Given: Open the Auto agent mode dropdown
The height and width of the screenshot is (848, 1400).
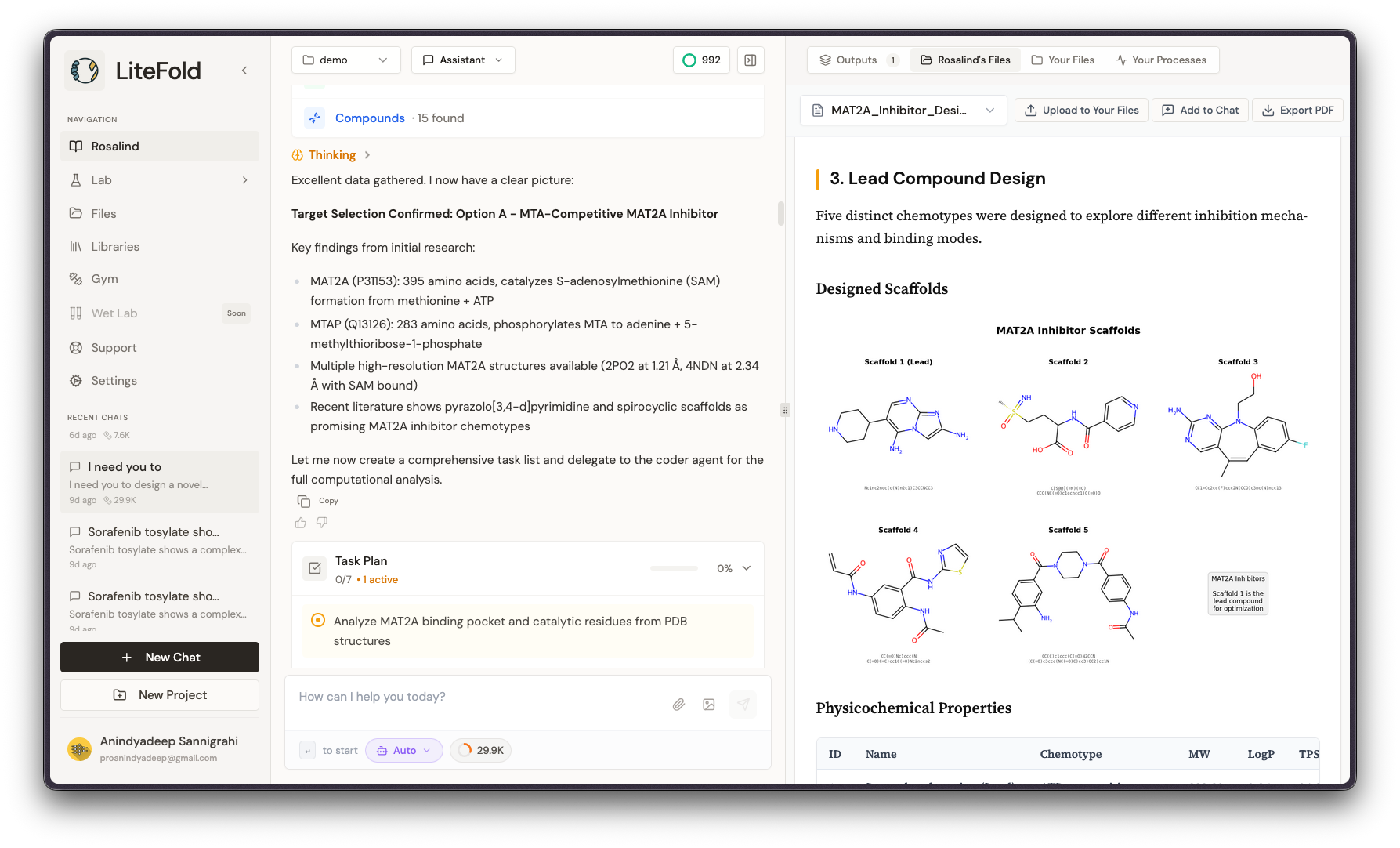Looking at the screenshot, I should point(403,750).
